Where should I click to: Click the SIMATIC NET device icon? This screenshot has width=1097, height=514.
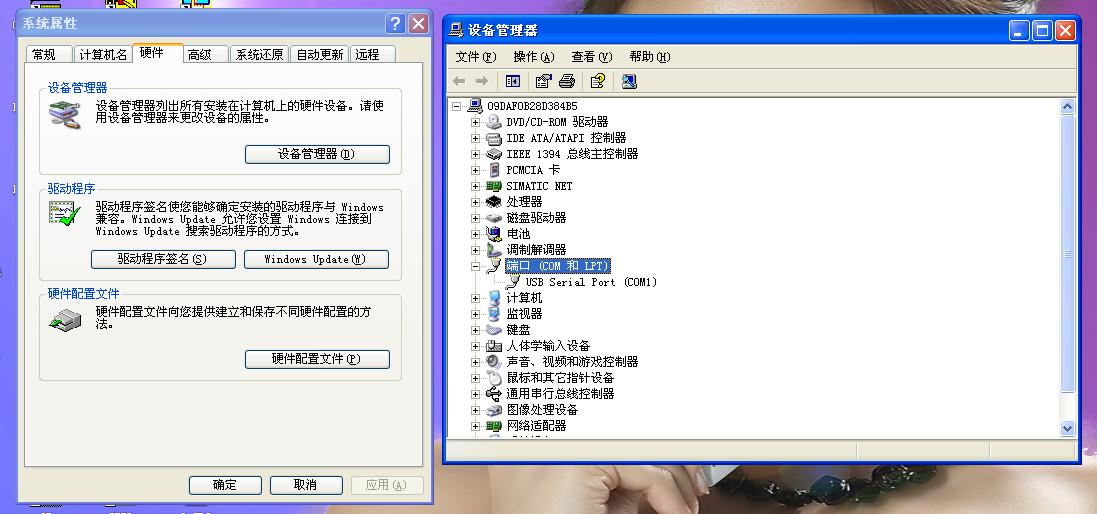(493, 186)
